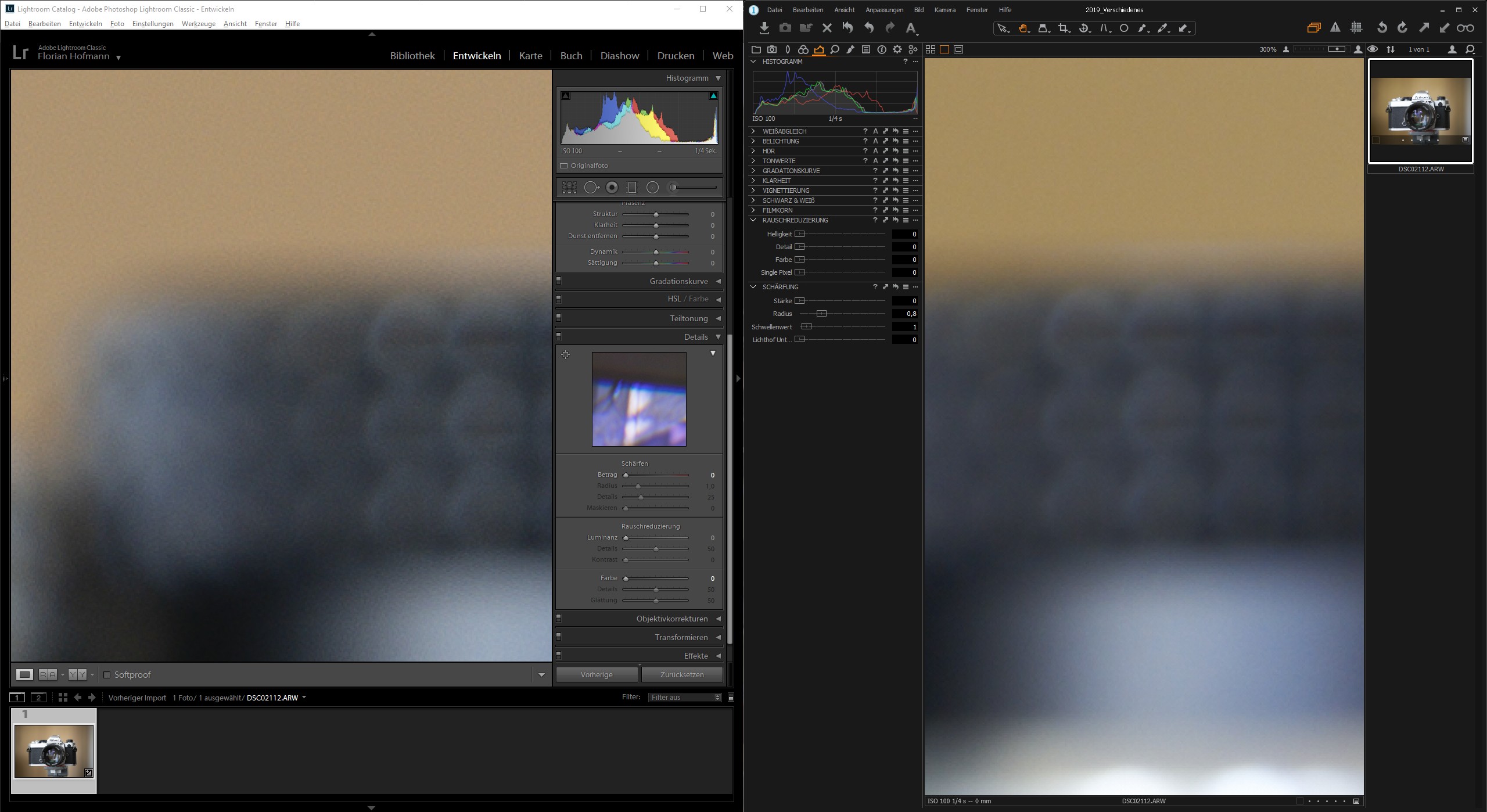Viewport: 1487px width, 812px height.
Task: Toggle the Gradationskurve panel switch
Action: click(x=559, y=281)
